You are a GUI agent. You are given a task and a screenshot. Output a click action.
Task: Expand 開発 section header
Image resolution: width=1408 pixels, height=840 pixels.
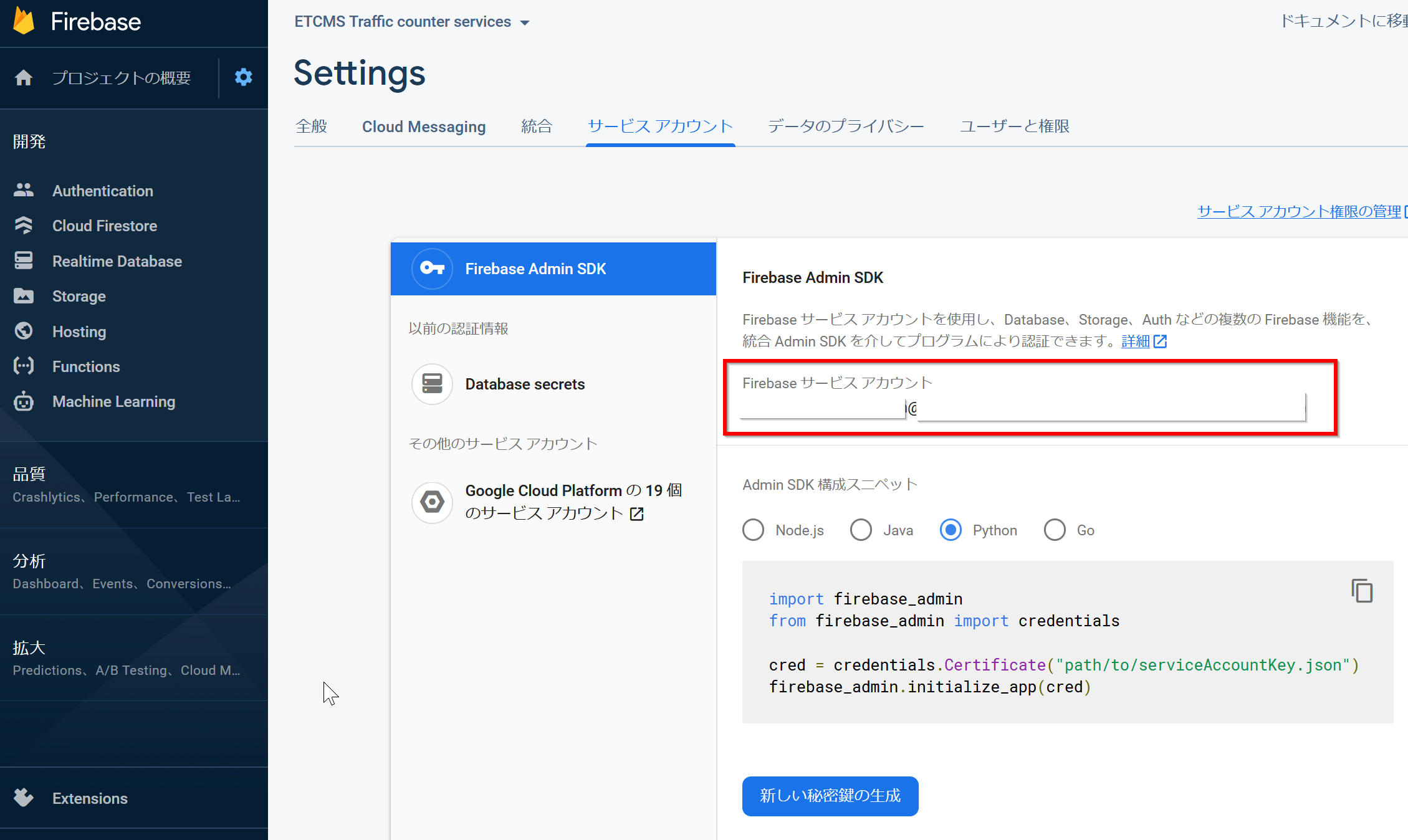click(29, 141)
